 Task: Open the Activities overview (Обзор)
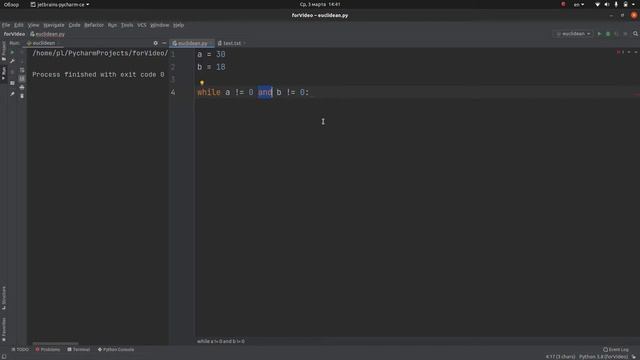11,4
